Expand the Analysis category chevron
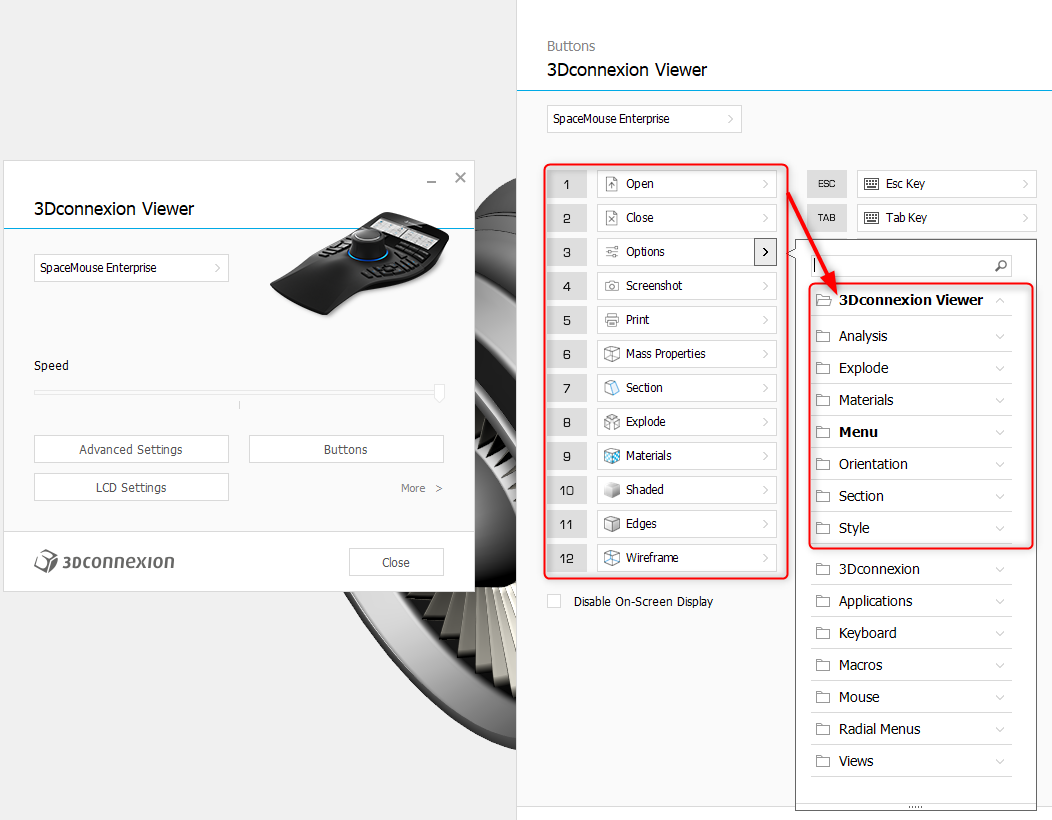 pyautogui.click(x=1000, y=336)
